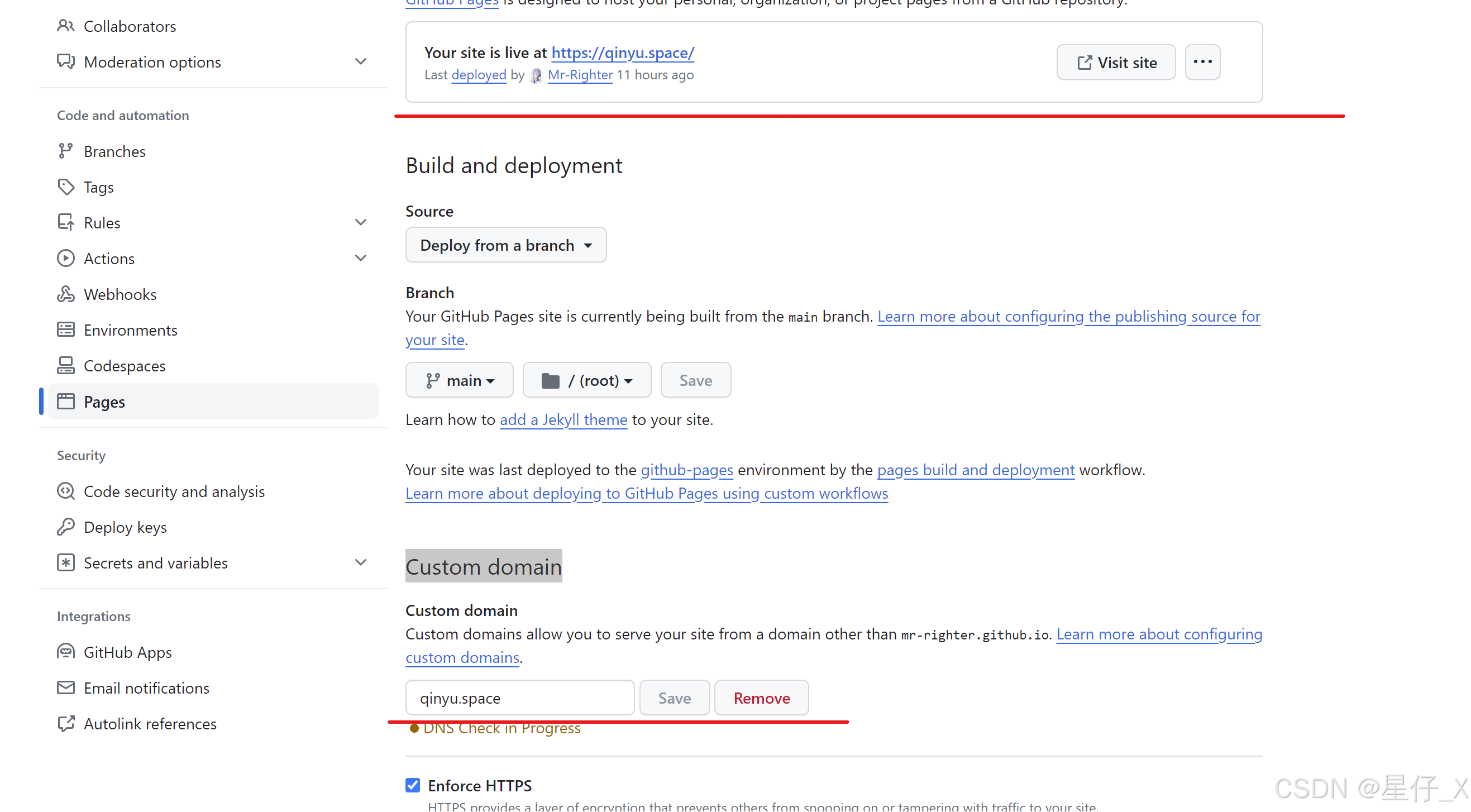Click the Deploy keys key icon
This screenshot has height=812, width=1471.
coord(66,527)
